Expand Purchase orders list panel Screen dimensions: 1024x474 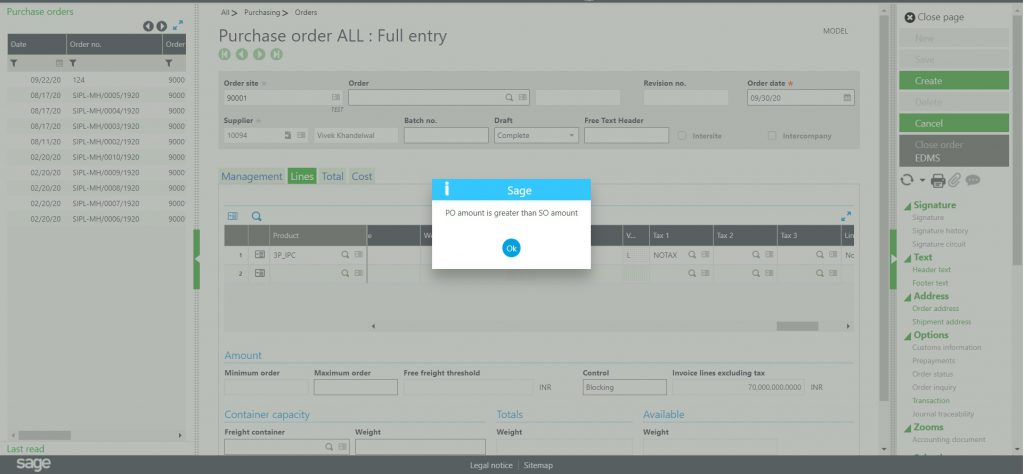click(178, 25)
